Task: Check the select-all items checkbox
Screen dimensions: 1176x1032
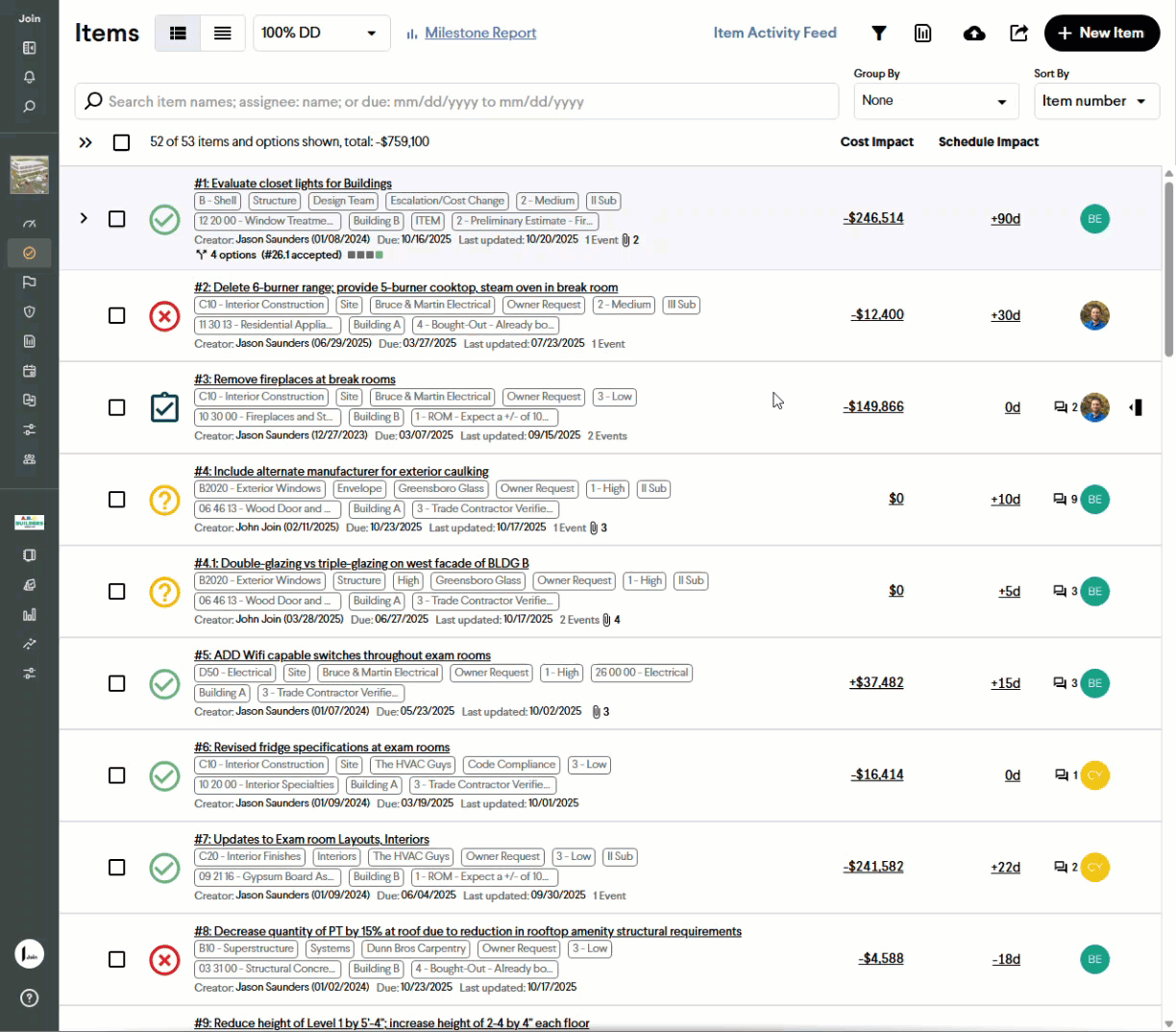Action: pos(121,142)
